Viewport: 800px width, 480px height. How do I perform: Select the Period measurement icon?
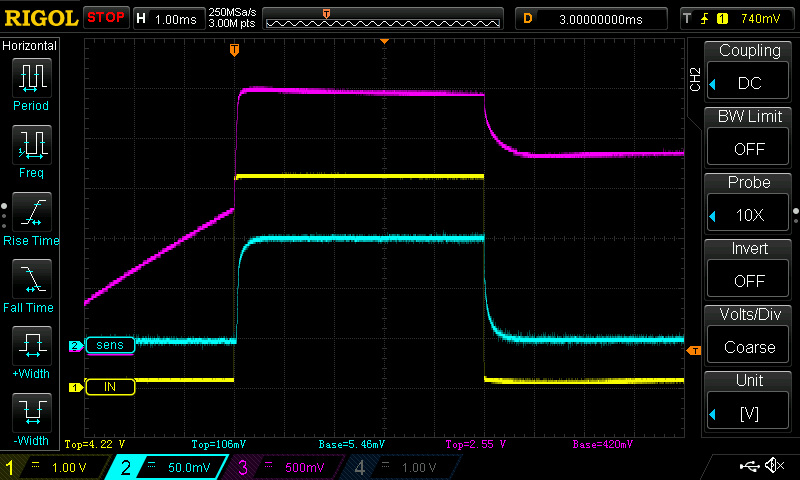[x=32, y=78]
